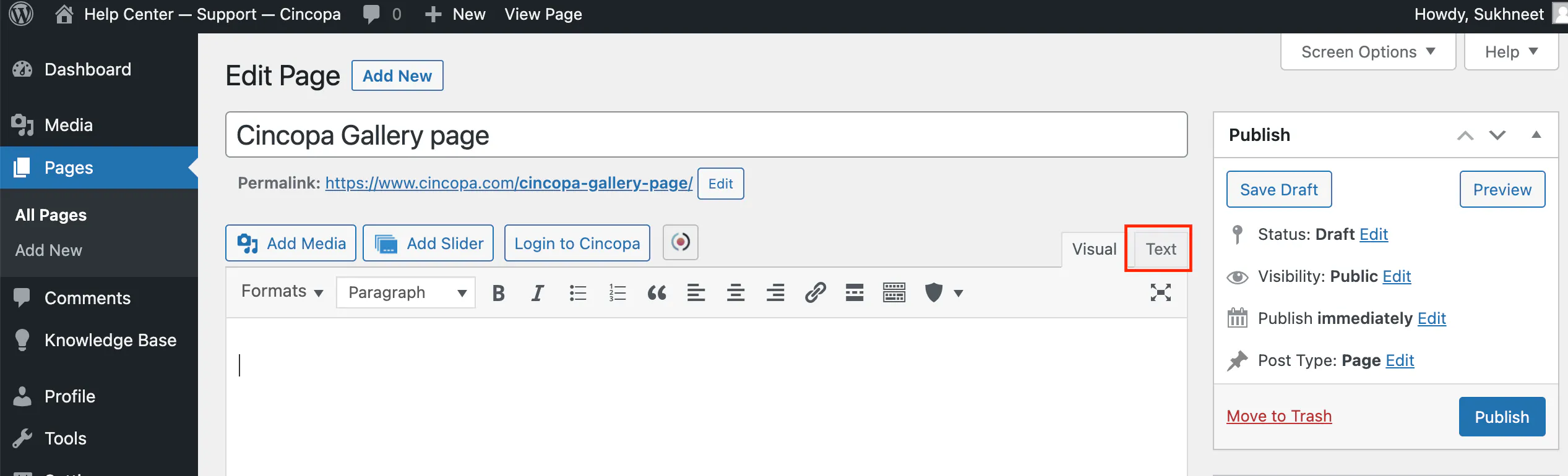Screen dimensions: 1568x476
Task: Toggle italic formatting
Action: point(538,292)
